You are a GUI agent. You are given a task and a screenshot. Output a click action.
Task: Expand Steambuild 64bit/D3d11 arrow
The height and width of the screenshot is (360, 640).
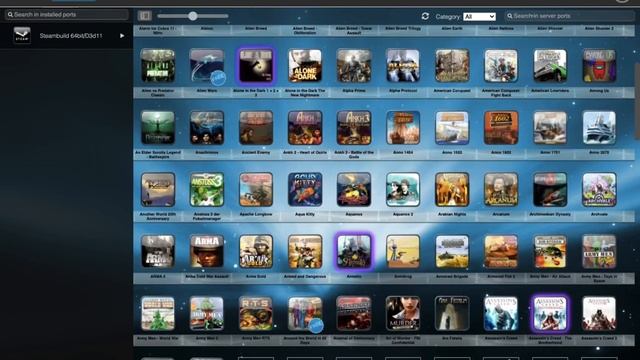pos(122,36)
